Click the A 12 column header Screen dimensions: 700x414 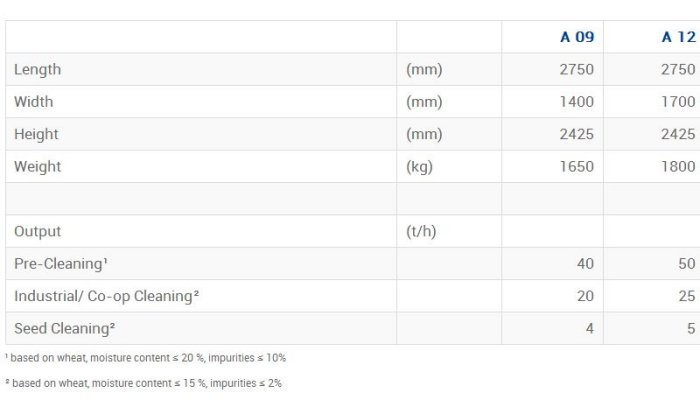(678, 38)
